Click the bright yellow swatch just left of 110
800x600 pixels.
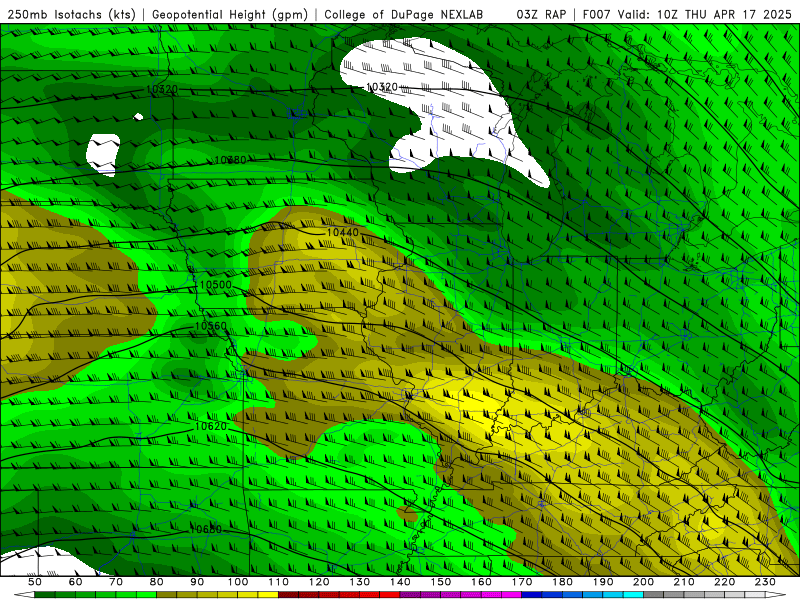pos(268,595)
